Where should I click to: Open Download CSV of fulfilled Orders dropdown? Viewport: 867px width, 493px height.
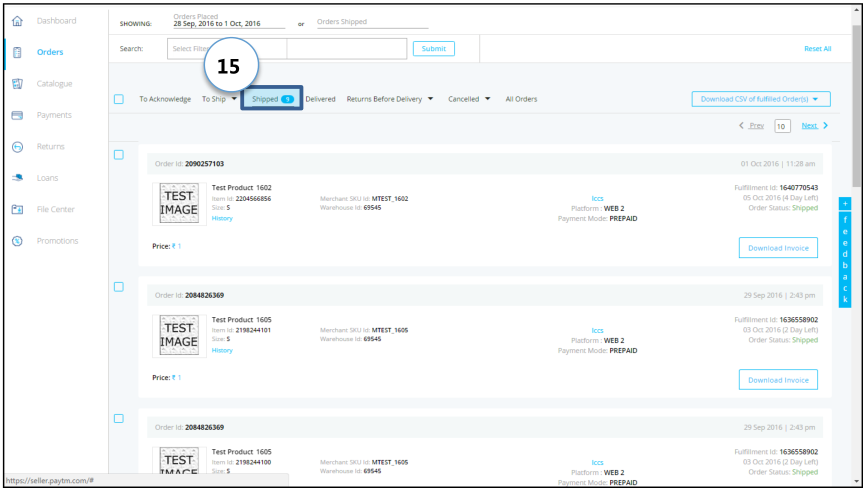click(x=761, y=99)
